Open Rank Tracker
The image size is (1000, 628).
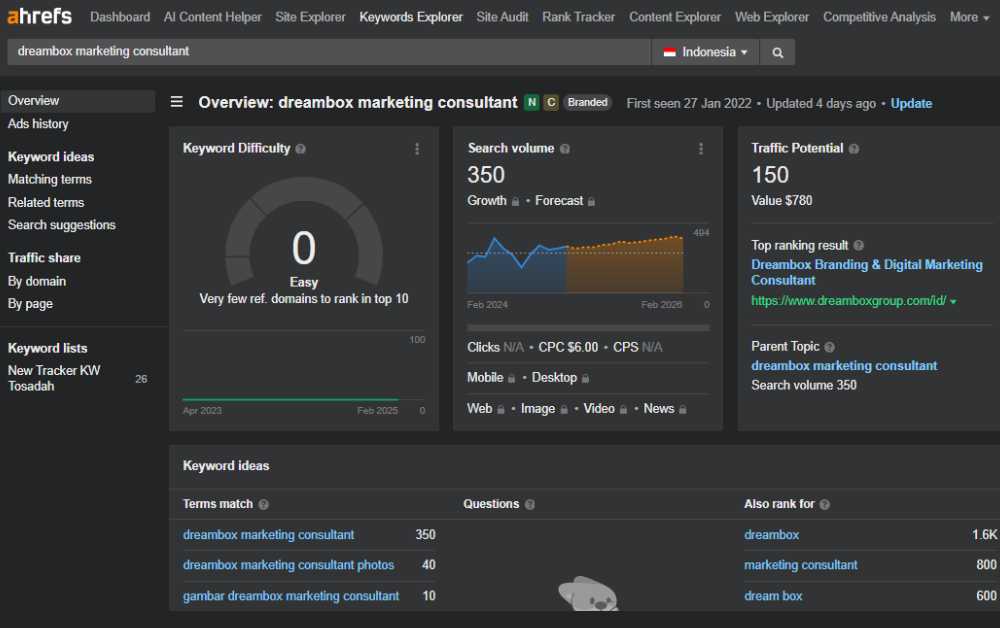click(578, 17)
